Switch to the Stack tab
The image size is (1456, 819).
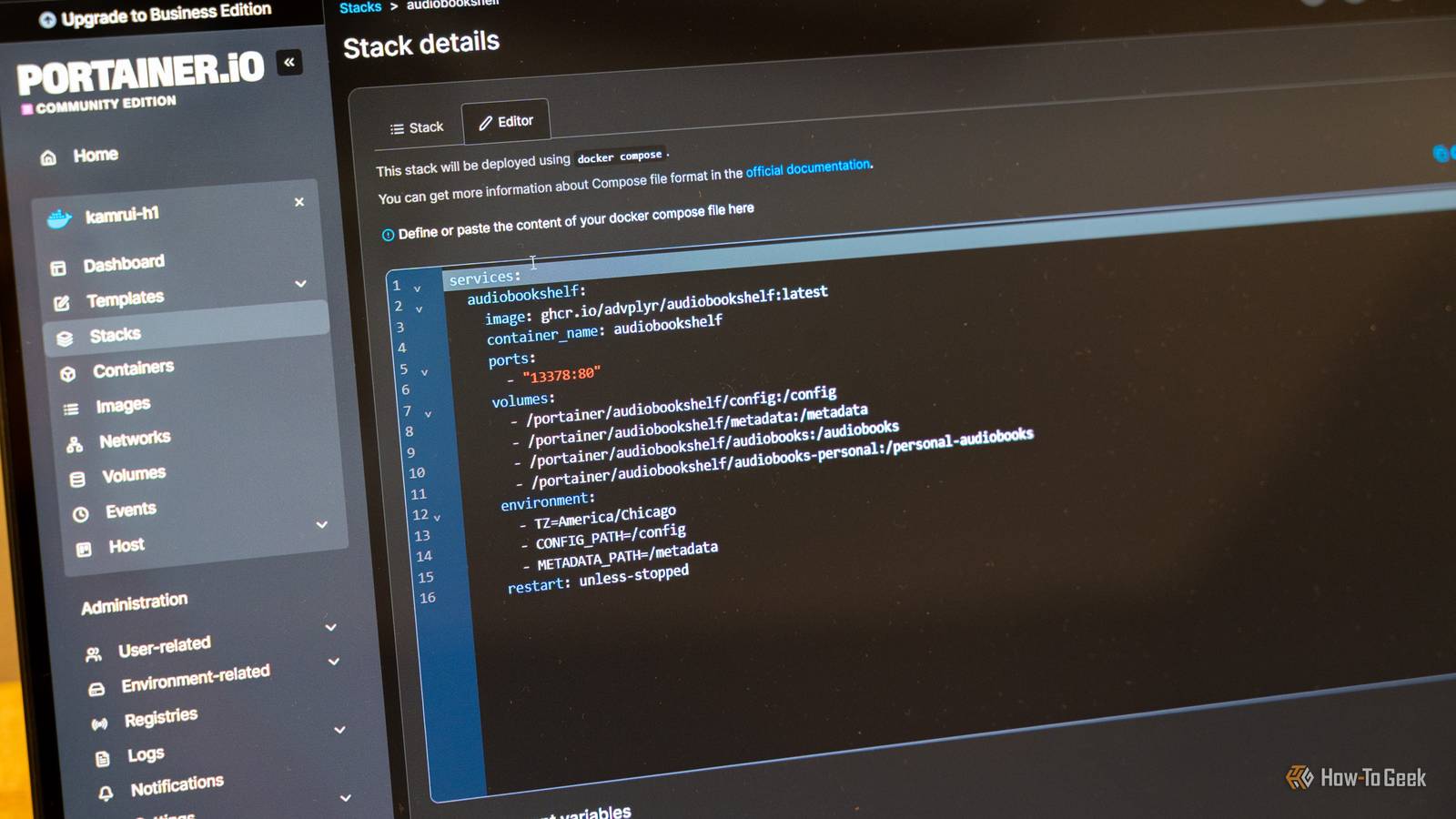[x=417, y=127]
